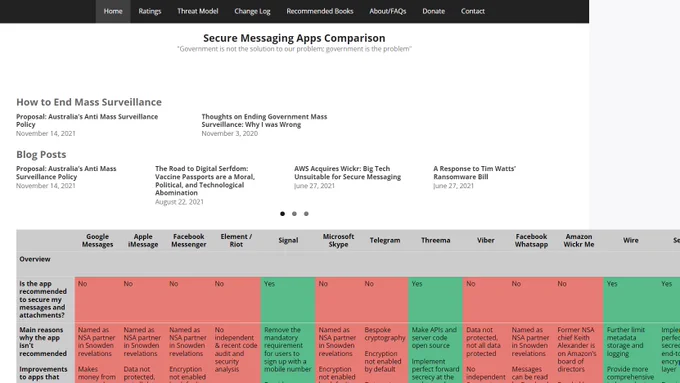The image size is (680, 383).
Task: Switch to second blog carousel dot
Action: 294,213
